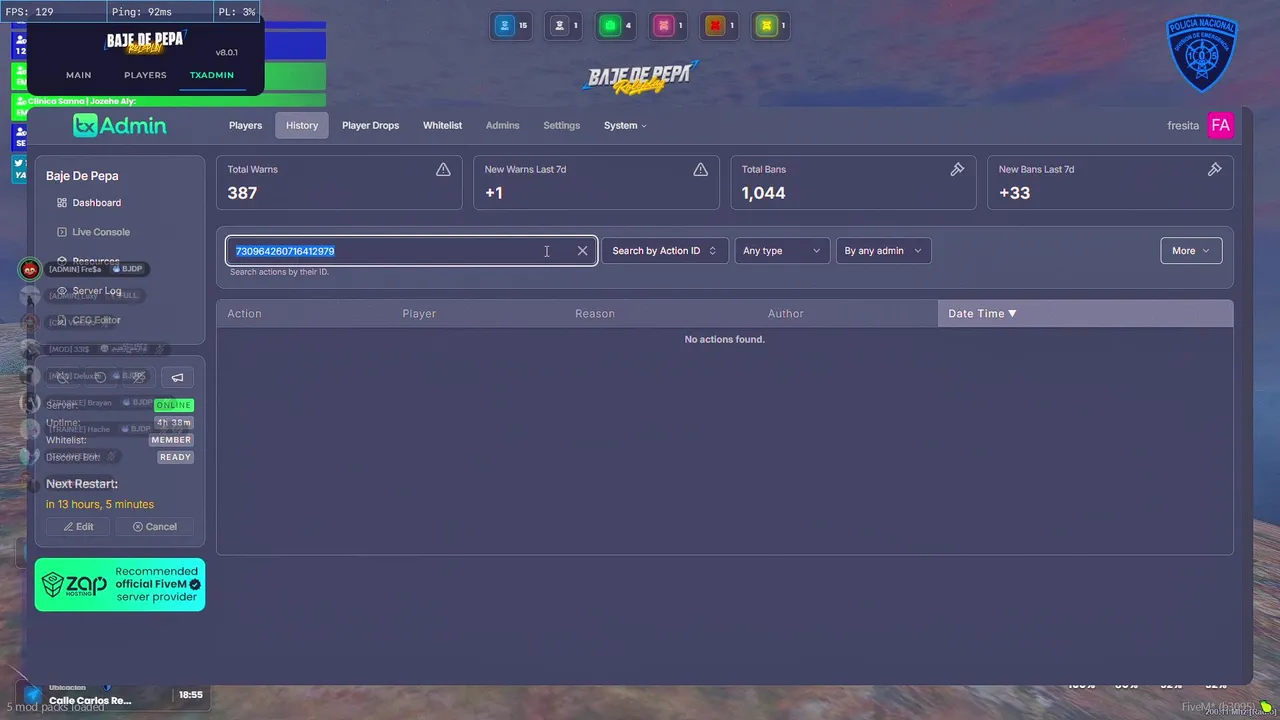Switch to MAIN in the overlay menu
Screen dimensions: 1280x720
pos(78,75)
